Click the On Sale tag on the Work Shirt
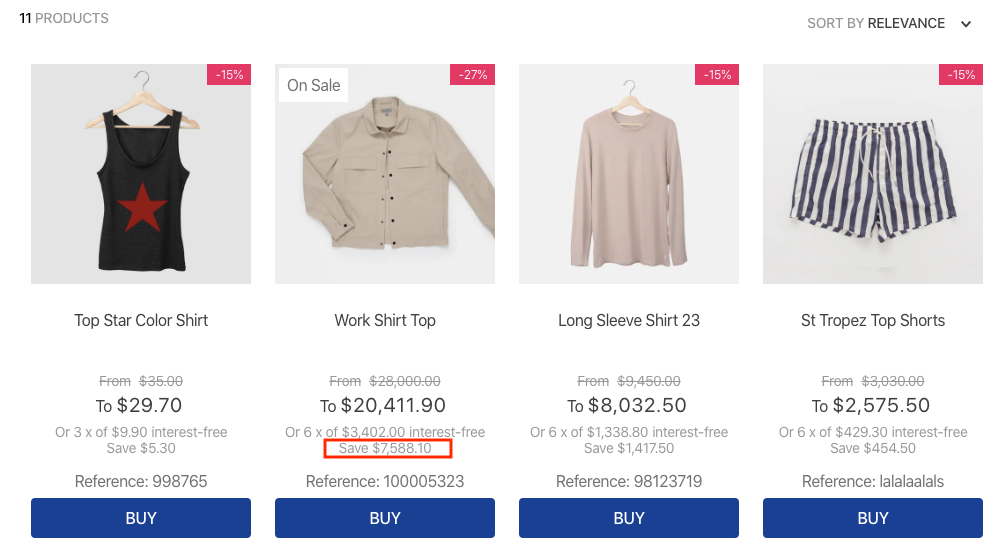The height and width of the screenshot is (546, 997). coord(313,85)
